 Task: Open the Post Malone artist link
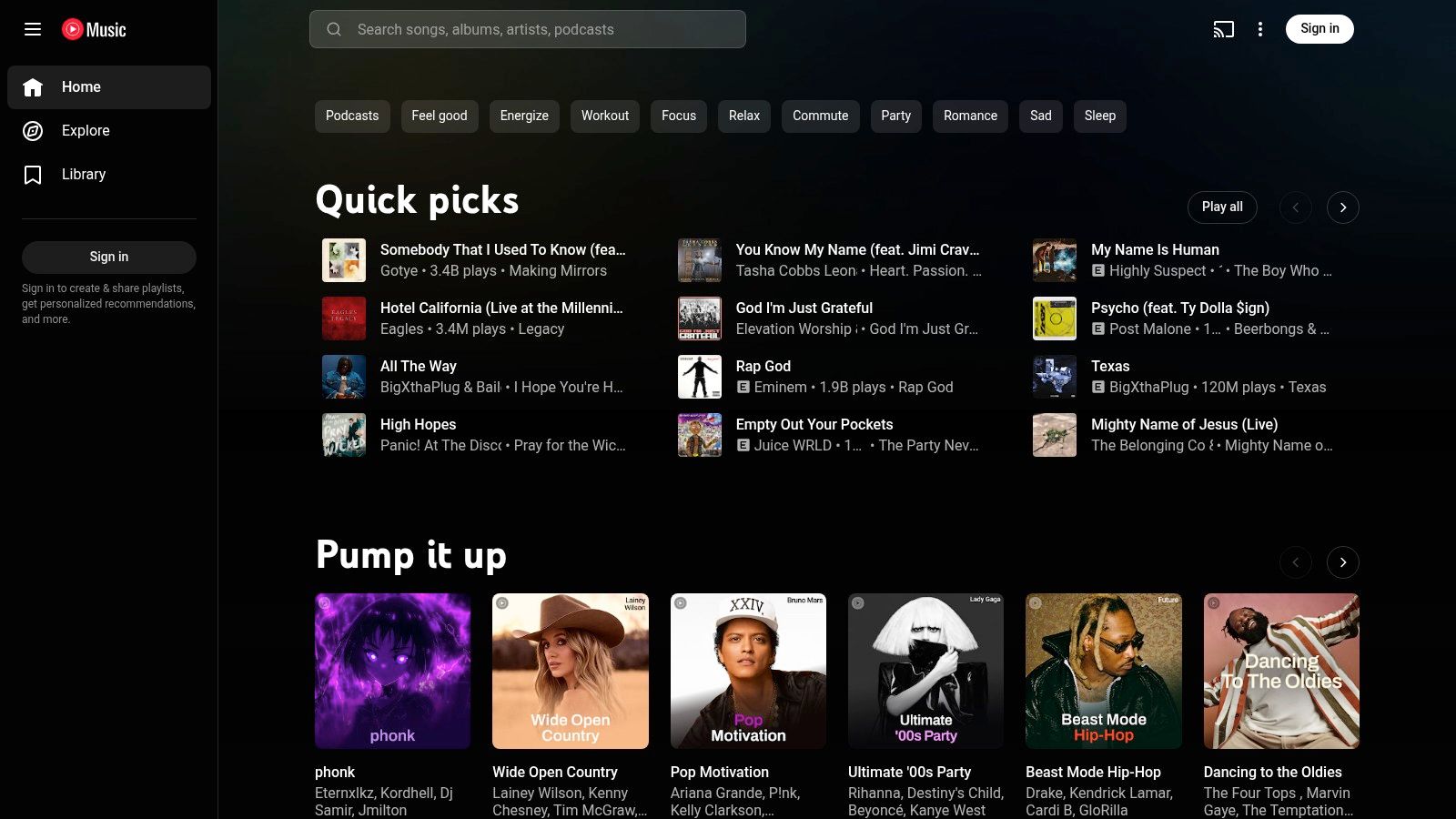pos(1150,329)
